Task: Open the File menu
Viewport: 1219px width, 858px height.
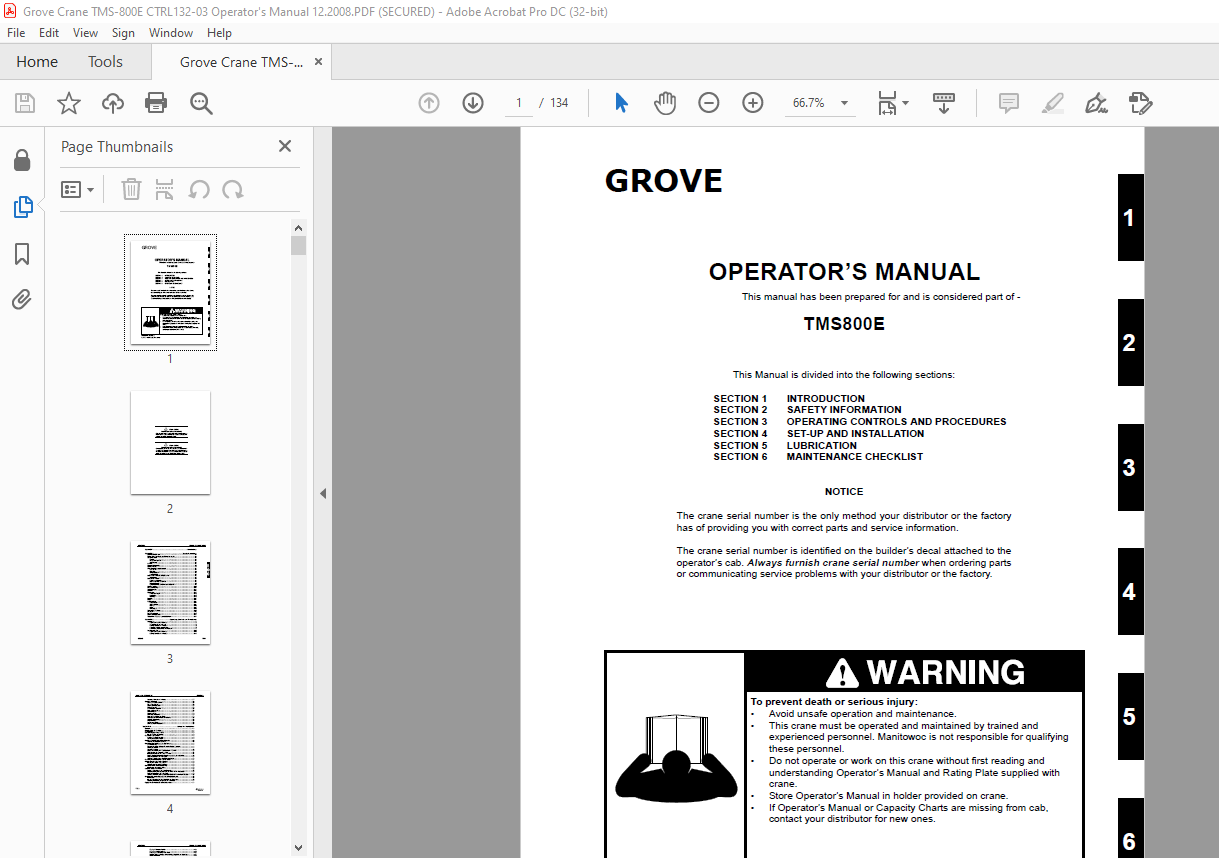Action: pos(16,33)
